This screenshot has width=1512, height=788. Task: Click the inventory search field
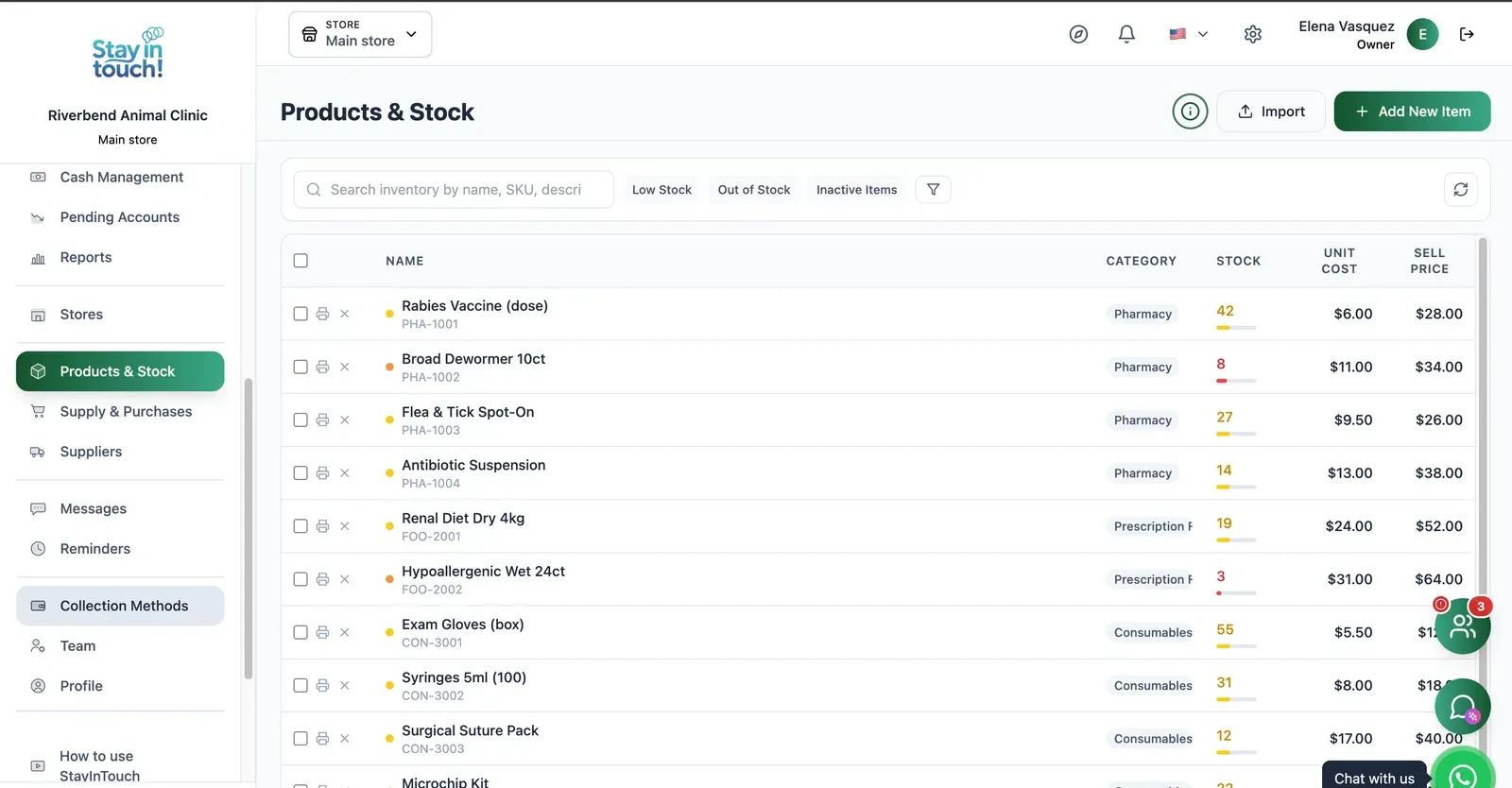(x=454, y=190)
